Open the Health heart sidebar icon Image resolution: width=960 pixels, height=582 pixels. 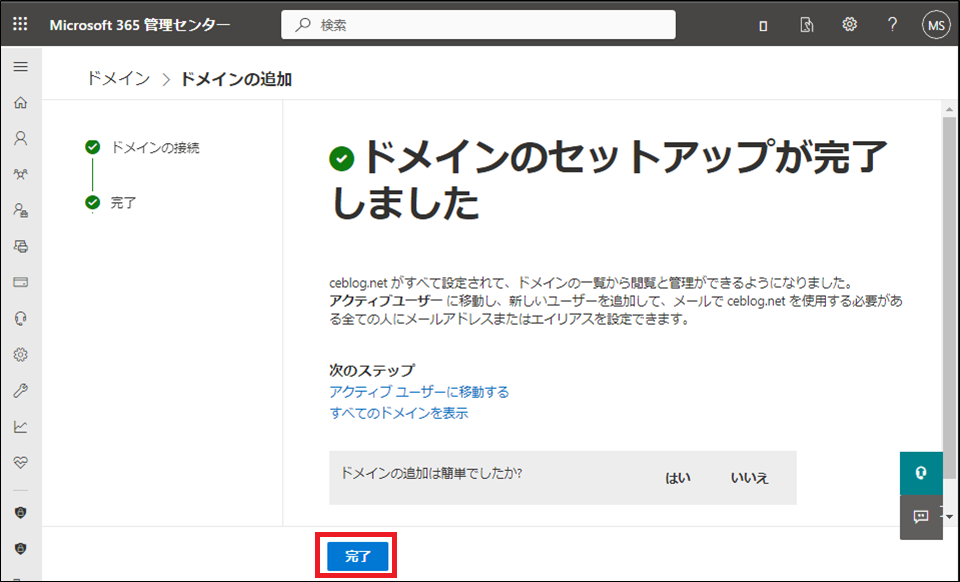(x=20, y=463)
